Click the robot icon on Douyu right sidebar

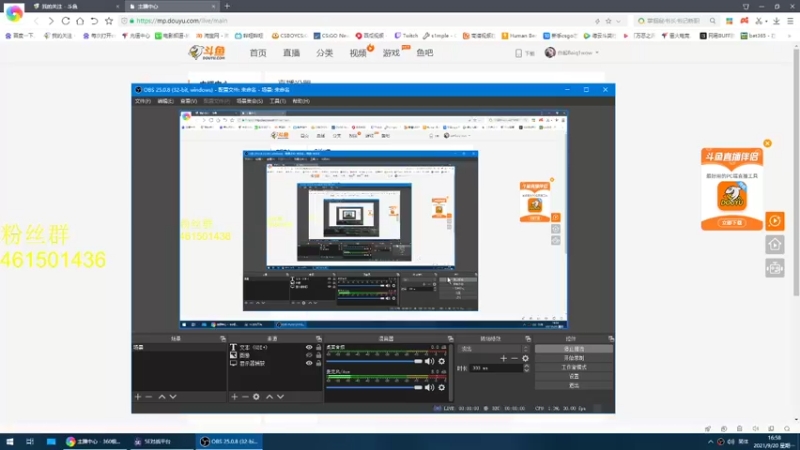point(775,268)
